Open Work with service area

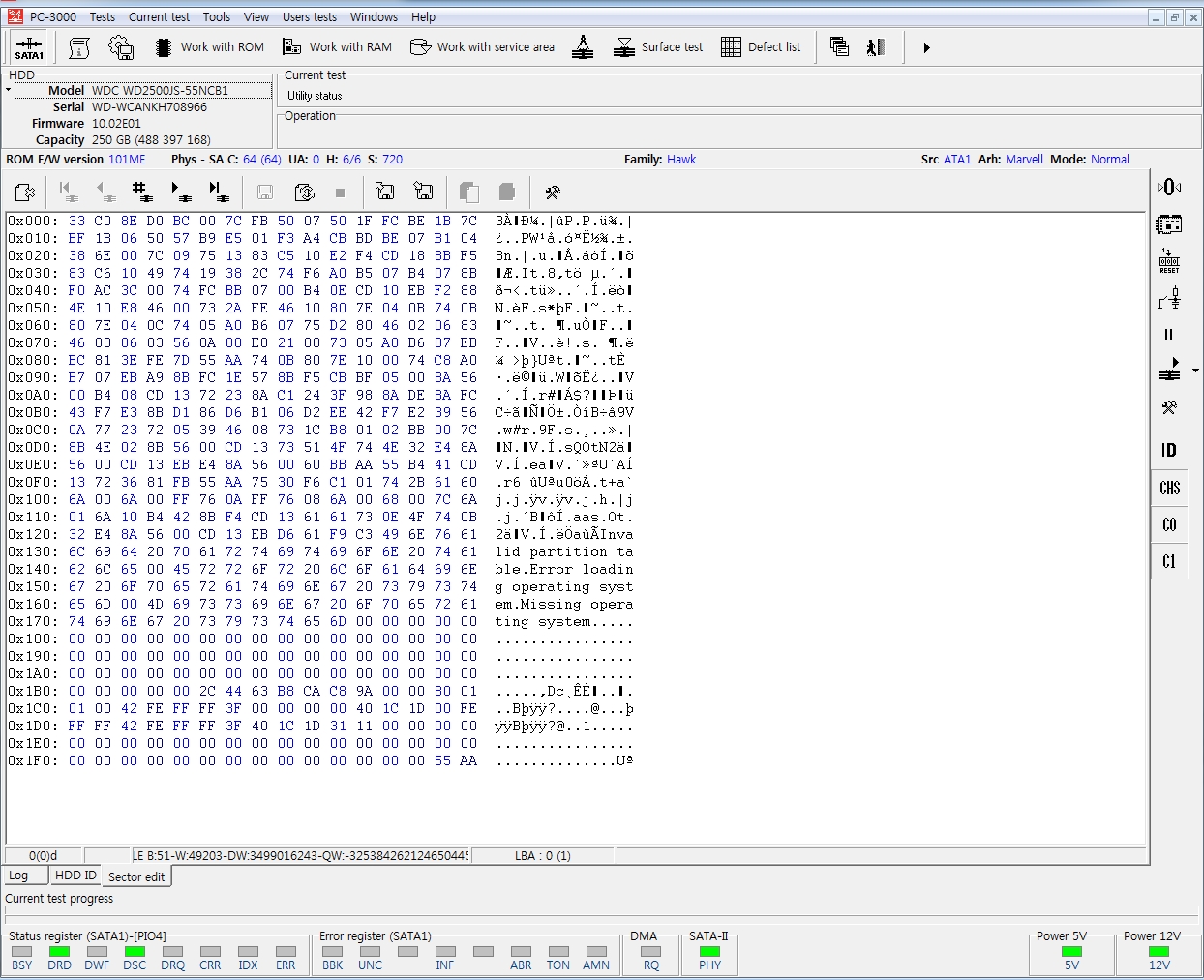tap(482, 46)
